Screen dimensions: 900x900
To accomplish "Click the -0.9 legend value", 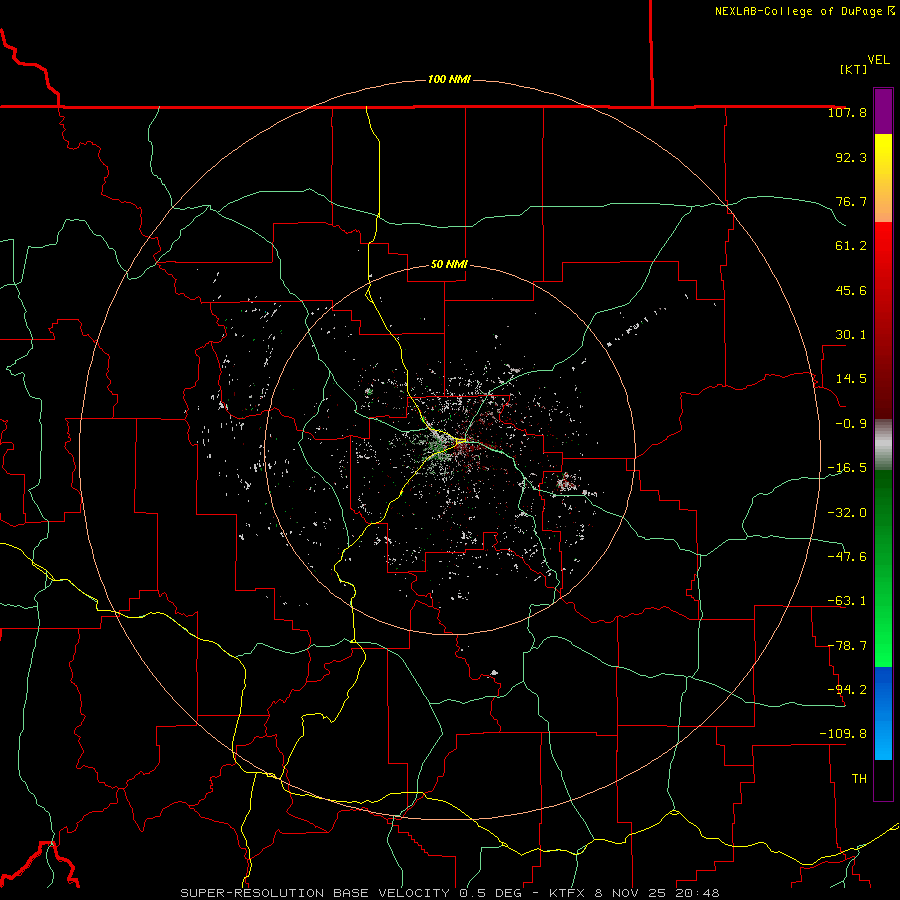I will pyautogui.click(x=851, y=424).
